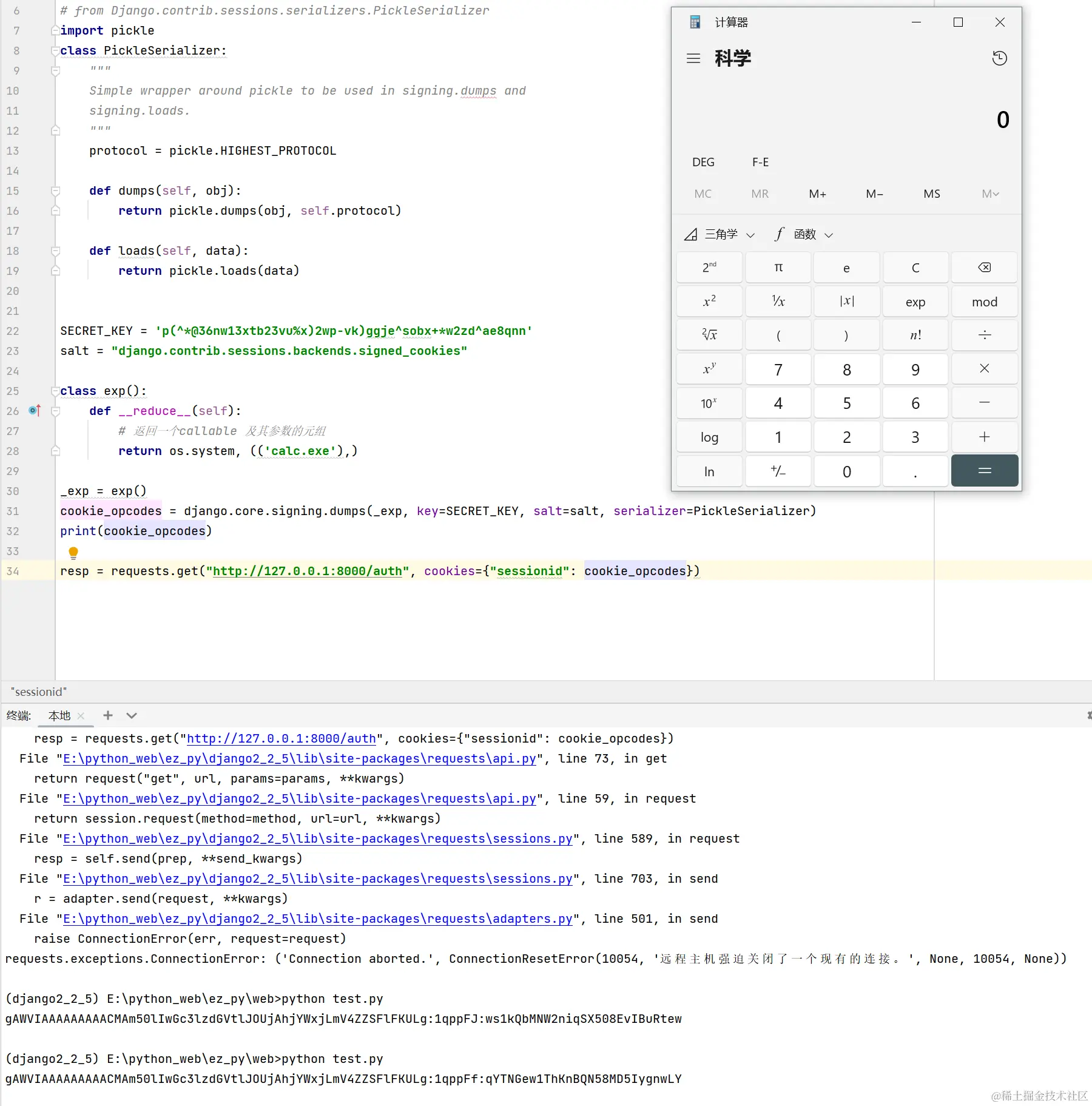The image size is (1092, 1106).
Task: Click the M− memory subtract button
Action: (x=874, y=194)
